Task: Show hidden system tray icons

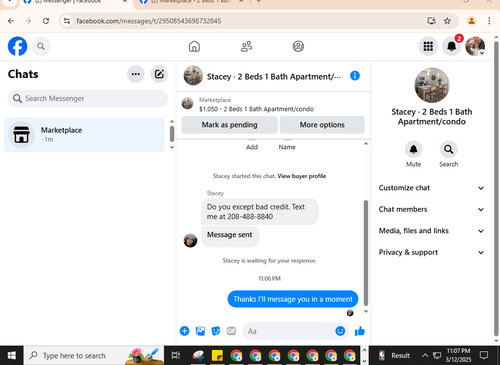Action: coord(425,355)
